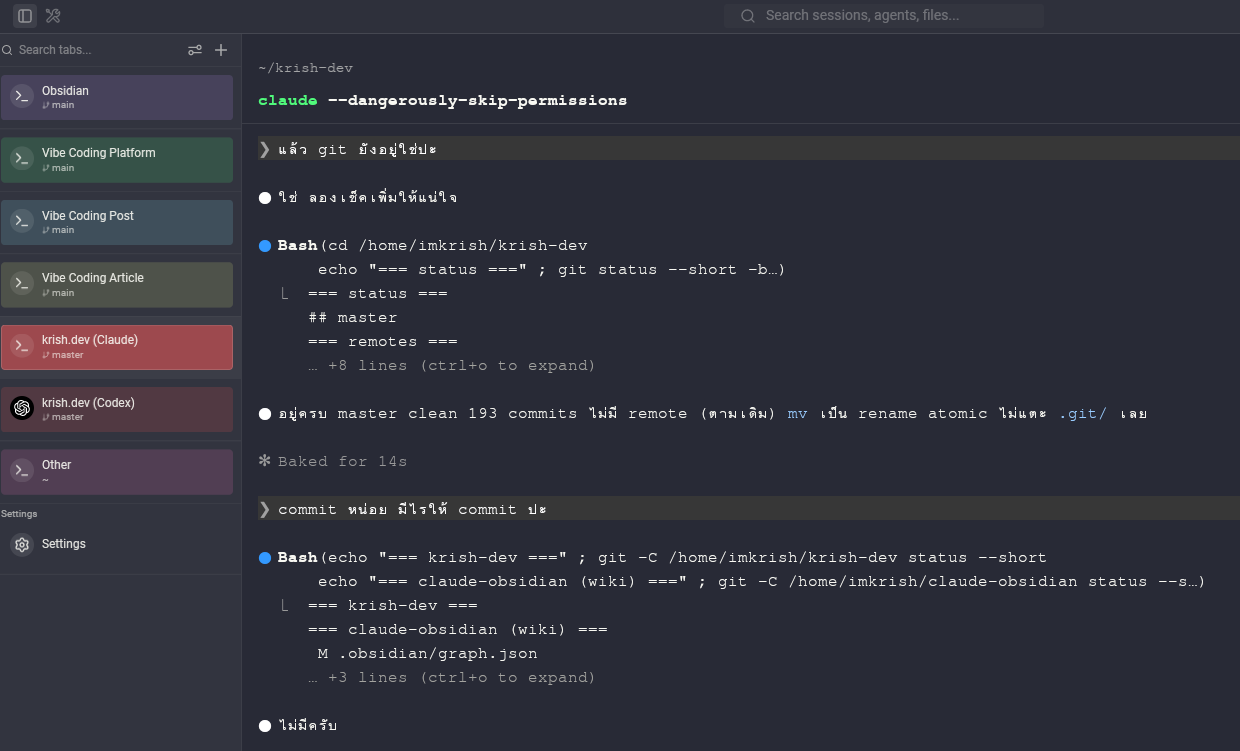Switch to the Obsidian tab
Screen dimensions: 1240x751
coord(117,97)
